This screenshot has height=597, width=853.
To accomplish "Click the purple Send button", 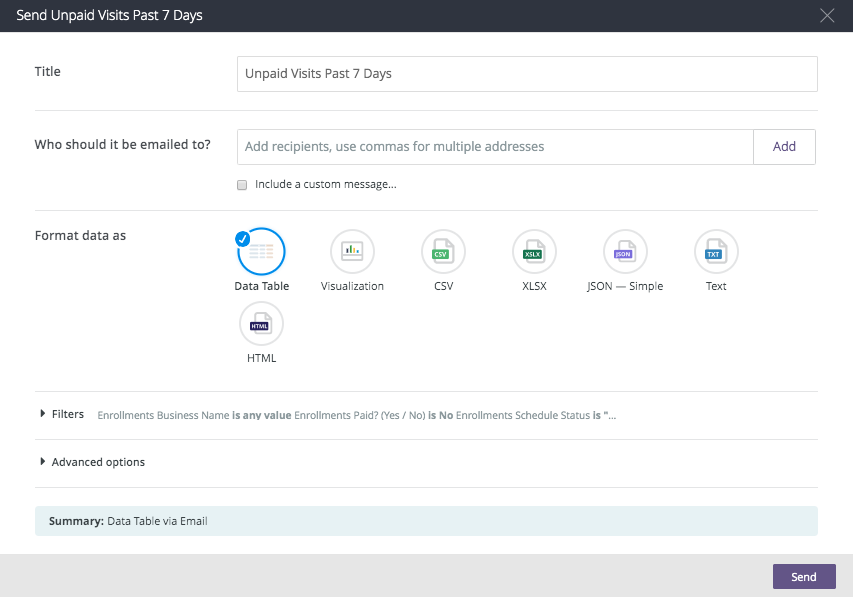I will [804, 577].
